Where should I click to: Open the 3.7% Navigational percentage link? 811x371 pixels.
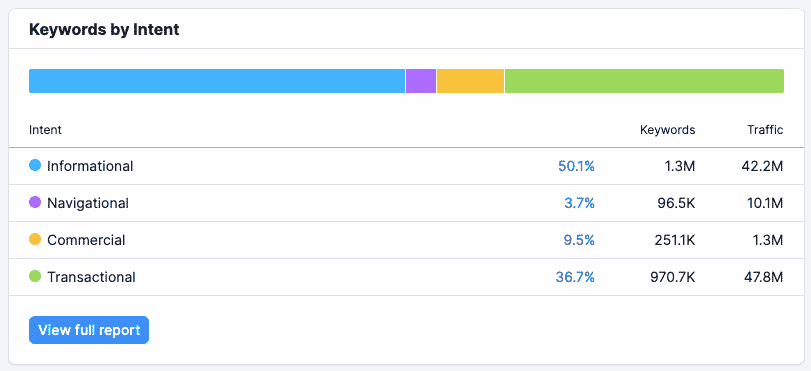[x=579, y=203]
